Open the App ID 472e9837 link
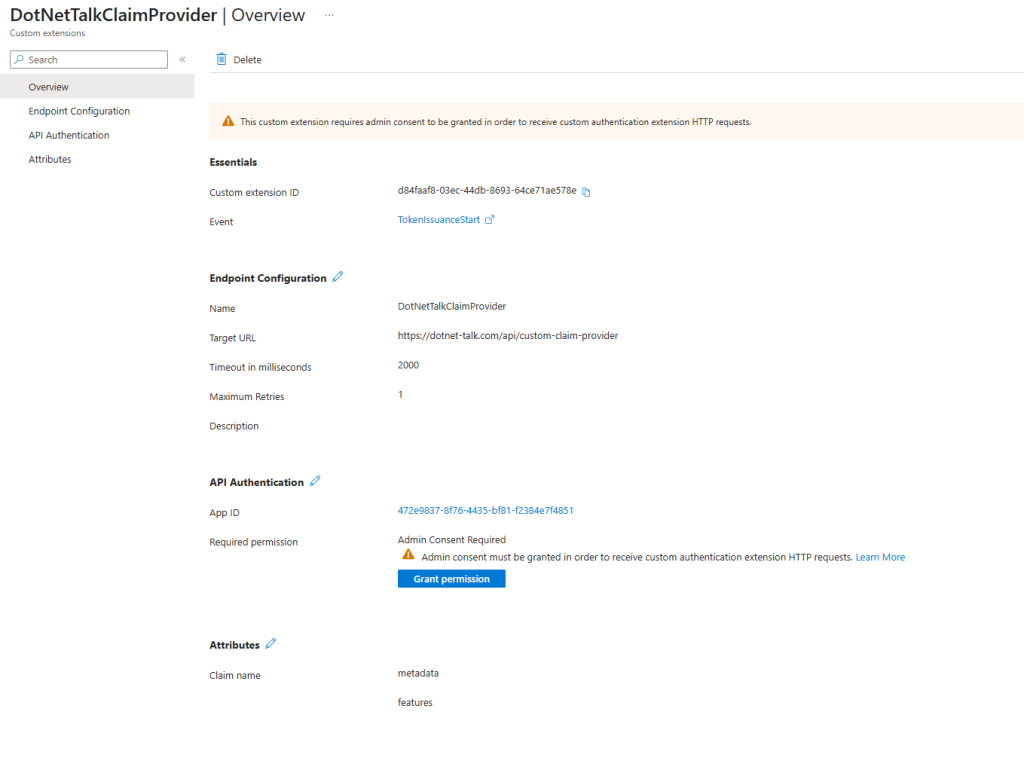Screen dimensions: 1024x779 (x=485, y=511)
